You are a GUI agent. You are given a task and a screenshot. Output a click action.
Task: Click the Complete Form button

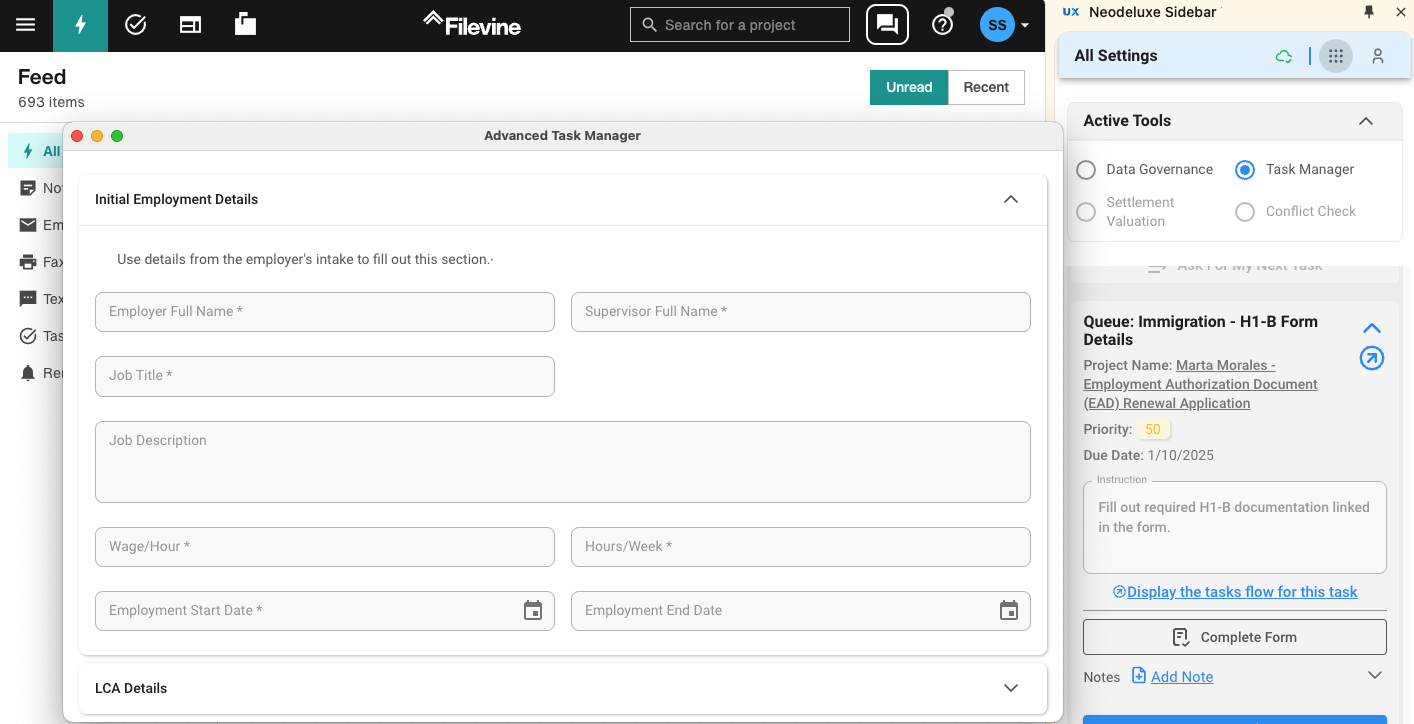(x=1235, y=637)
